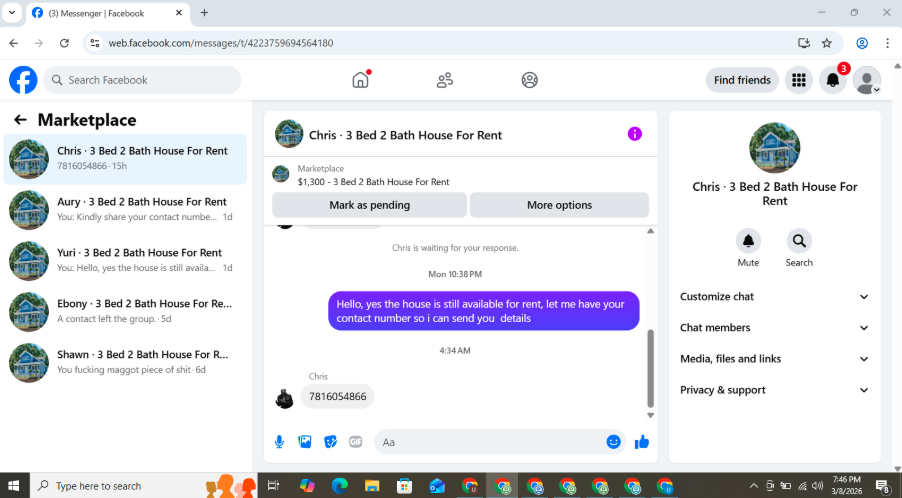Click the message text field Aa
Viewport: 902px width, 498px height.
(499, 442)
